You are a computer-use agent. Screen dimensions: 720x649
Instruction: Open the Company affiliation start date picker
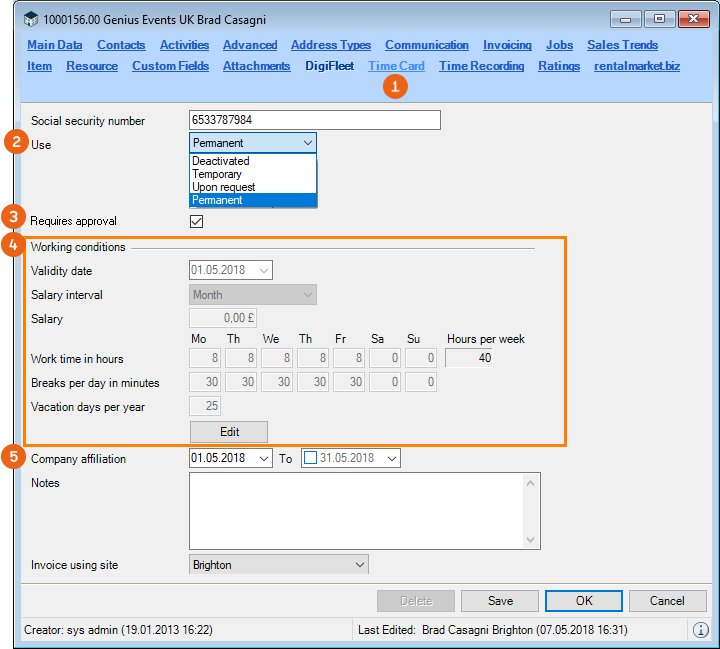coord(264,458)
